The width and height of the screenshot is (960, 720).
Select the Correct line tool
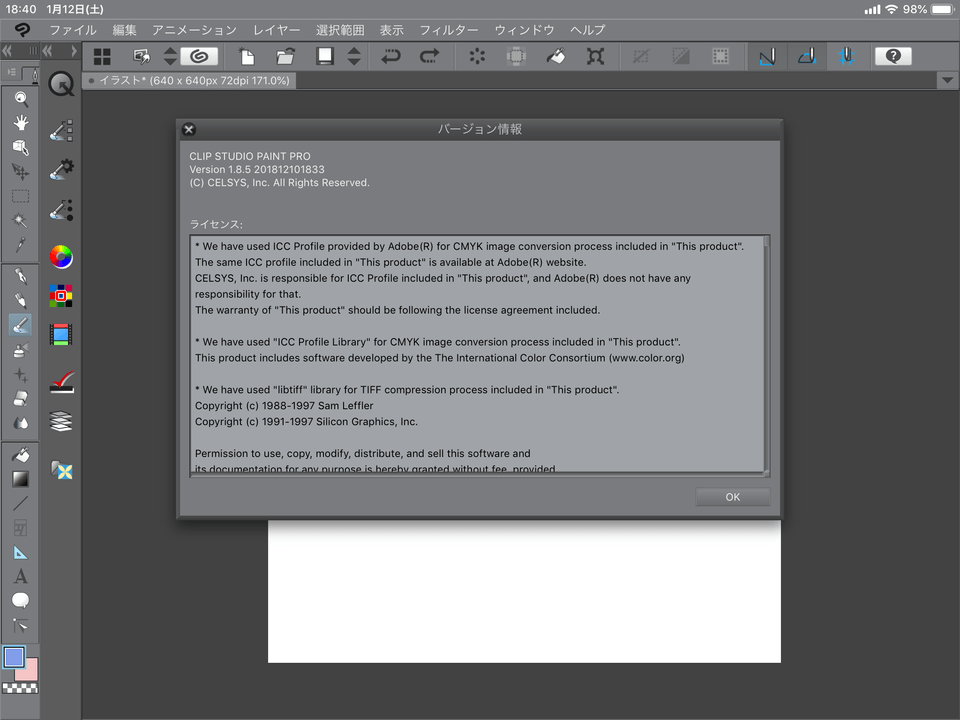click(21, 626)
